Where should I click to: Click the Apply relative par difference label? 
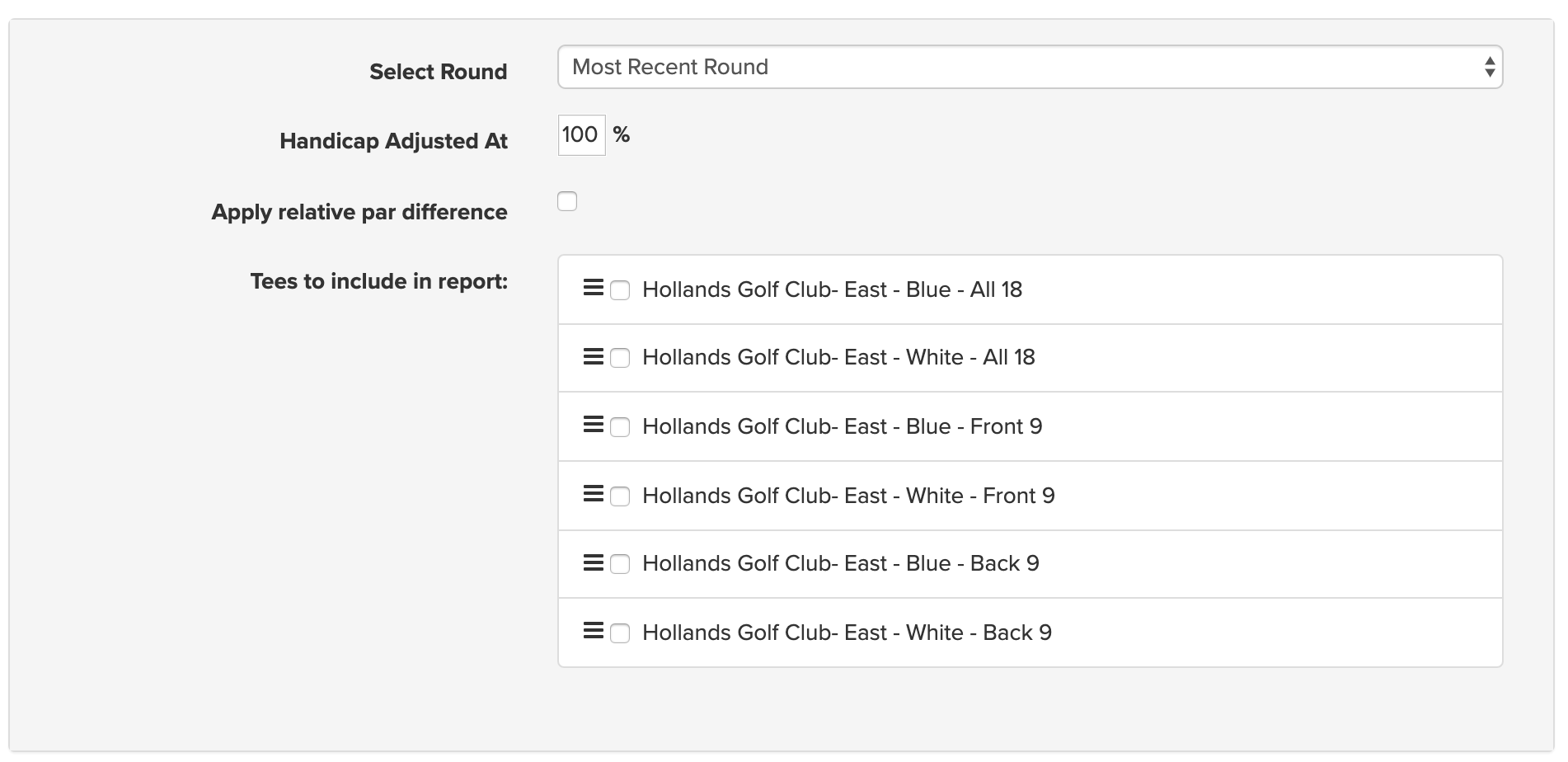click(359, 212)
